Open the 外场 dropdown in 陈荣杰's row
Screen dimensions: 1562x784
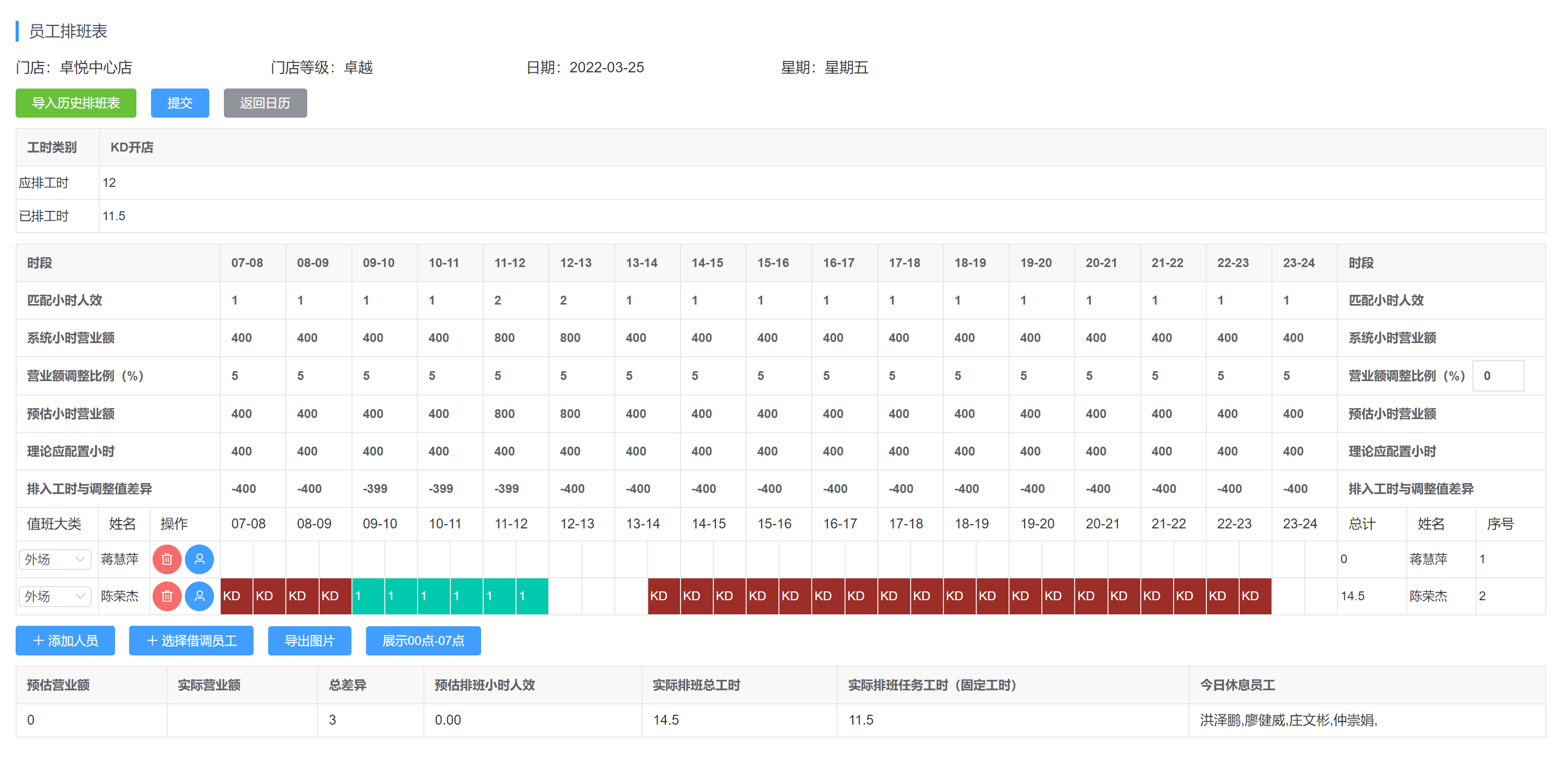click(x=55, y=596)
